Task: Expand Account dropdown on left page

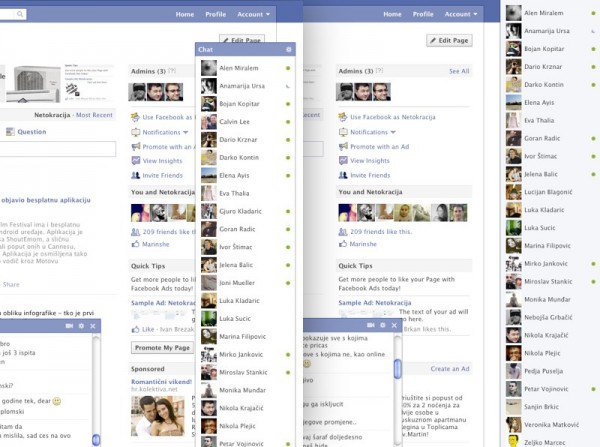Action: (253, 14)
